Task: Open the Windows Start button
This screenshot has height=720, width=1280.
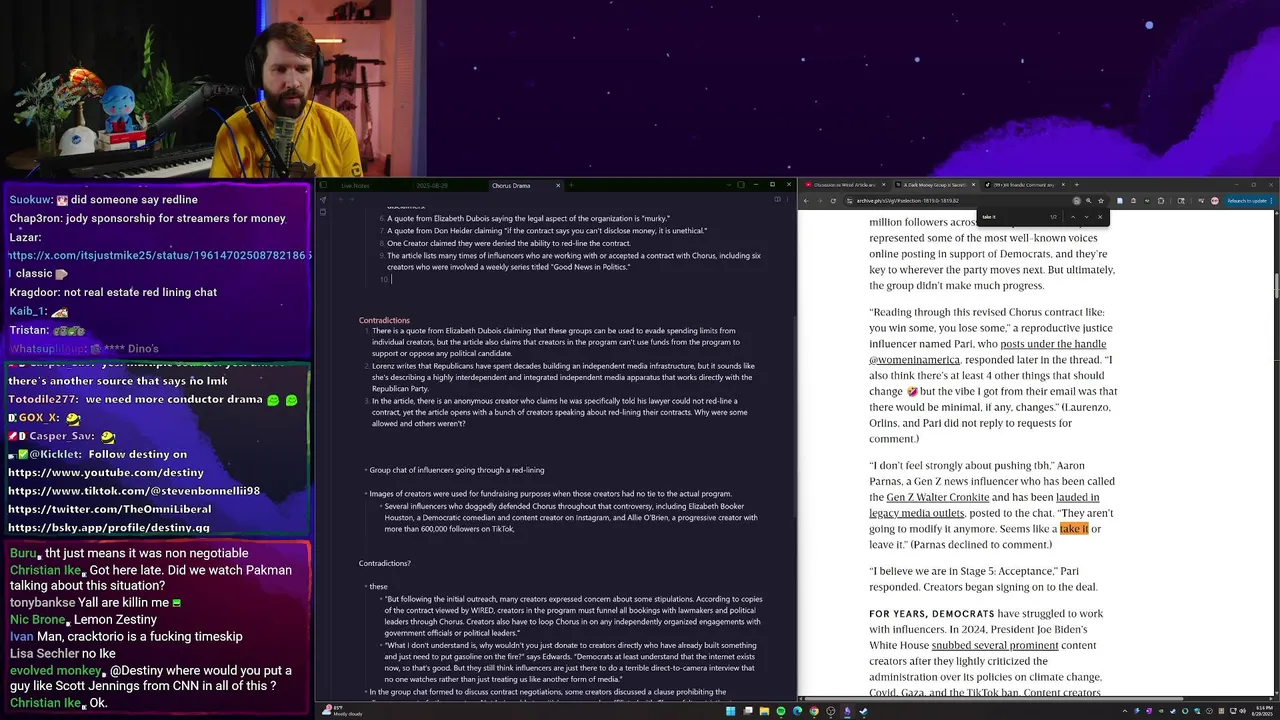Action: (731, 711)
